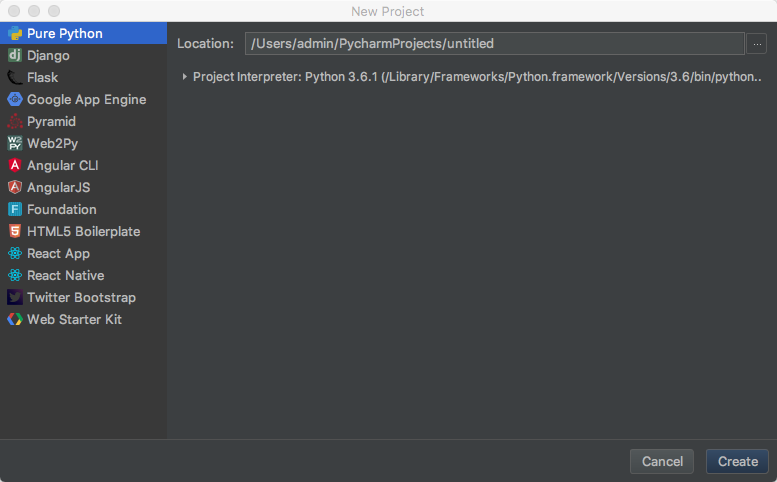Click the Pyramid red icon
The image size is (777, 482).
15,121
